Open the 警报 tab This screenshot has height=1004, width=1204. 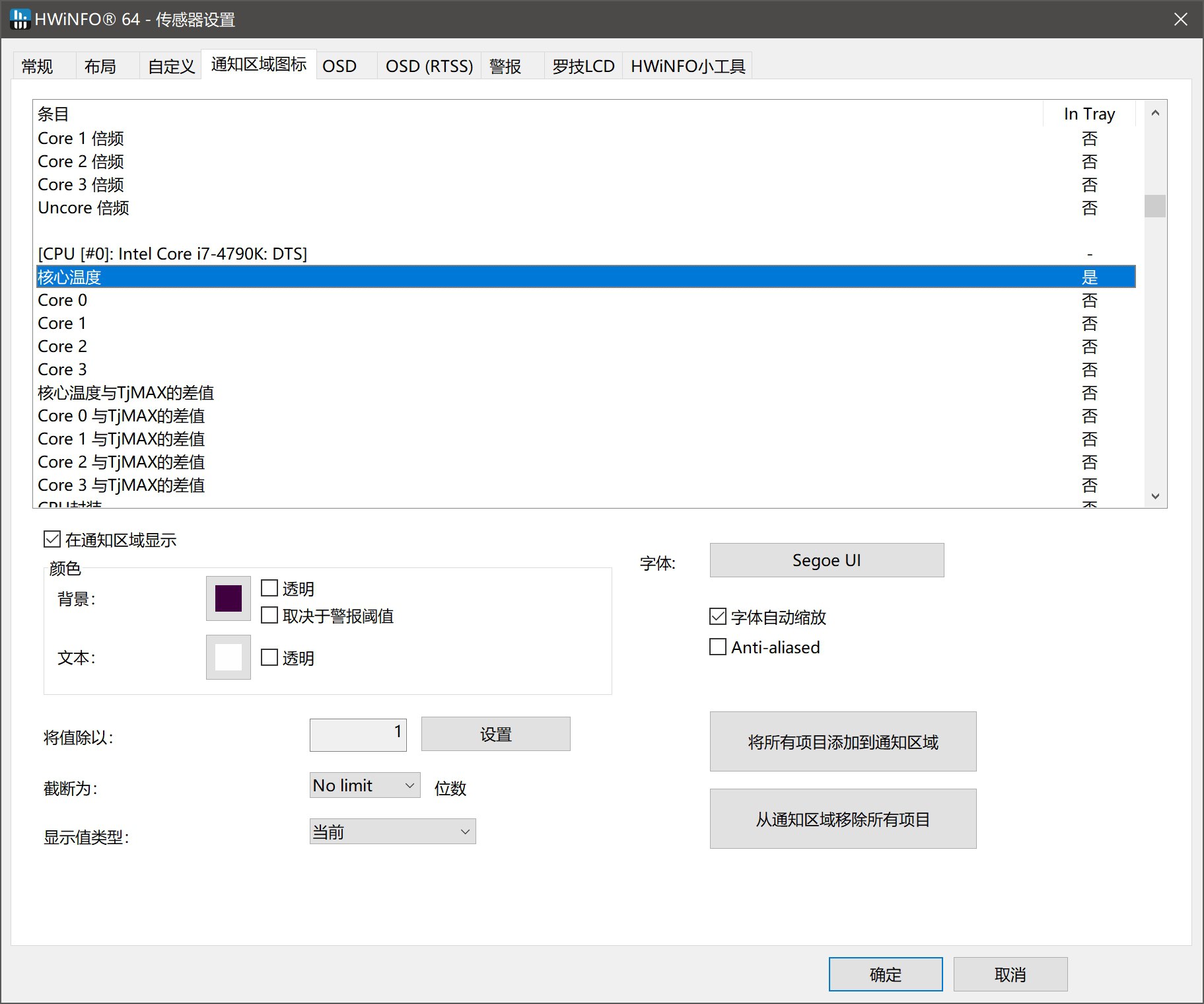point(506,66)
